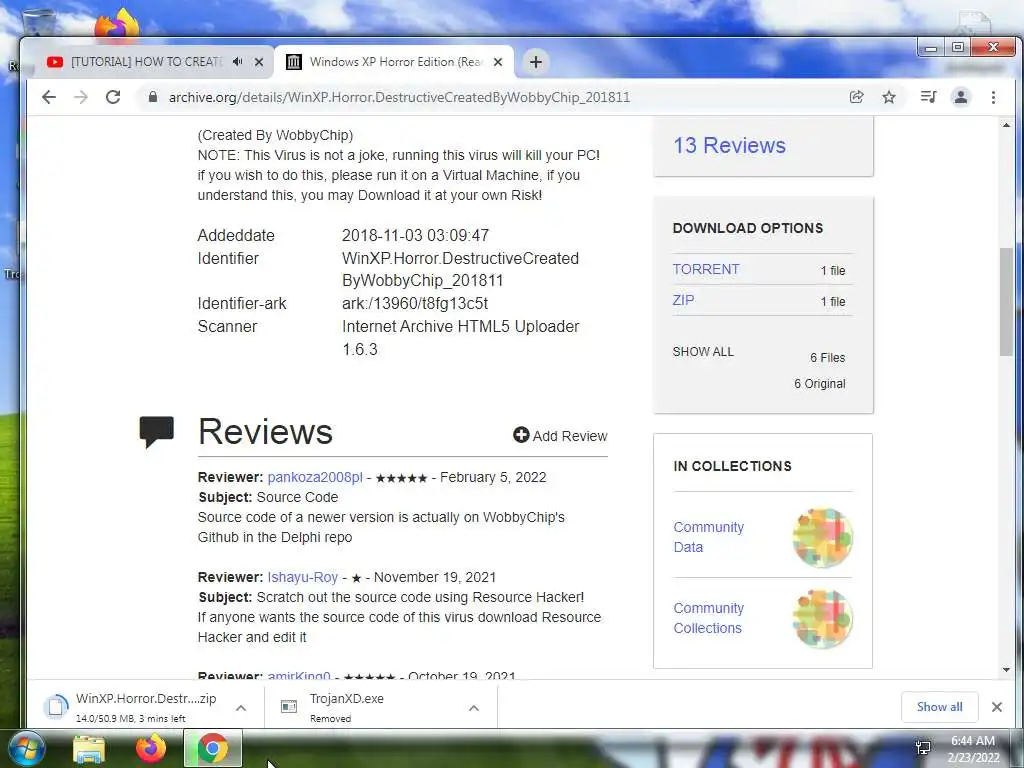Image resolution: width=1024 pixels, height=768 pixels.
Task: Go back with the browser back arrow
Action: click(49, 97)
